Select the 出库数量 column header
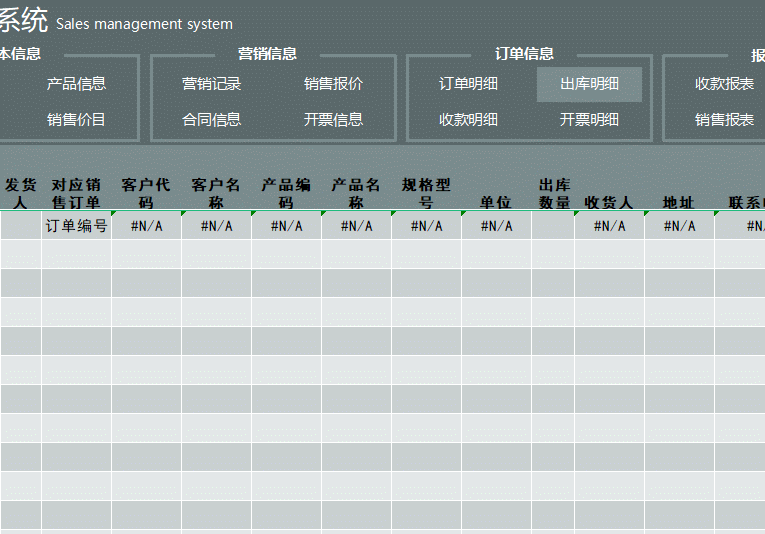The height and width of the screenshot is (534, 765). (555, 194)
